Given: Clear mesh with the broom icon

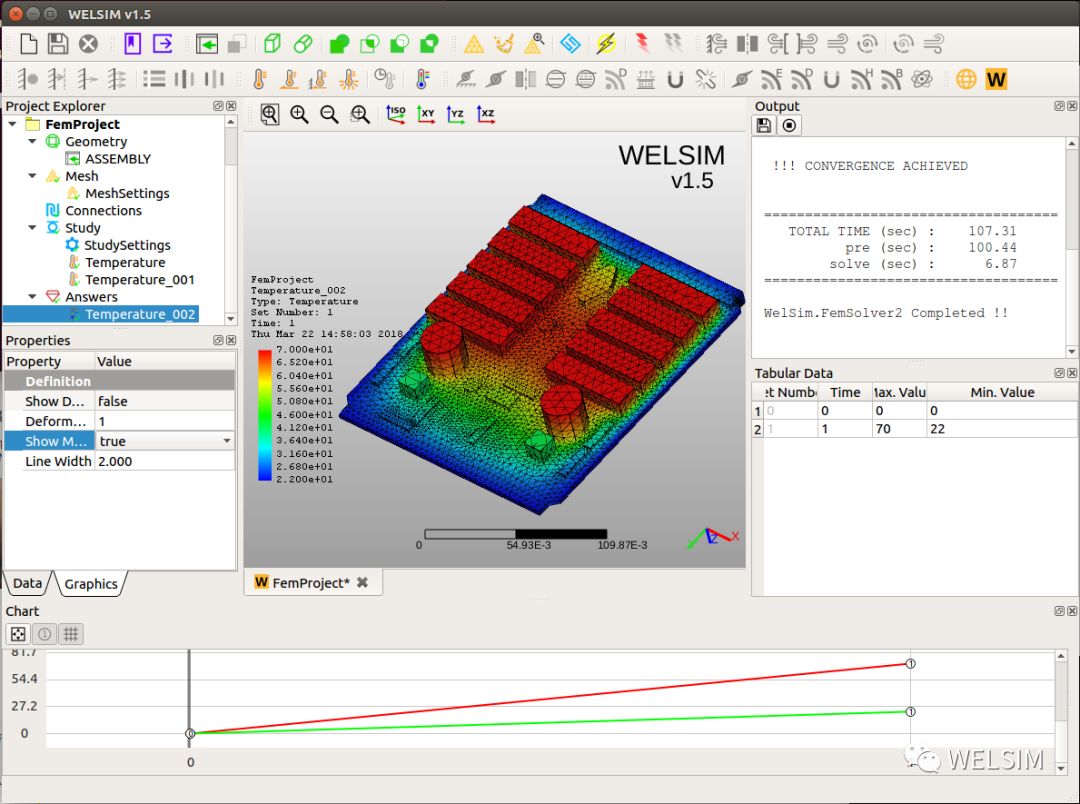Looking at the screenshot, I should [x=504, y=44].
